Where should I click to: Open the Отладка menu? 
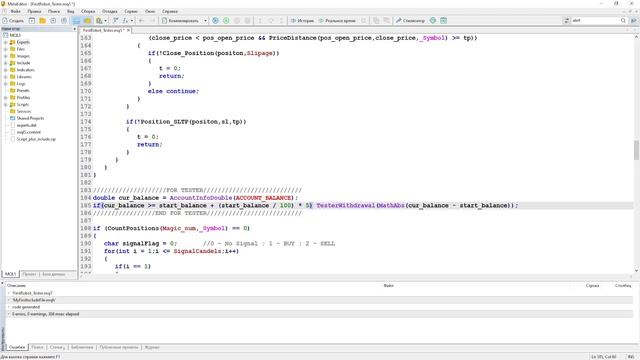(109, 11)
